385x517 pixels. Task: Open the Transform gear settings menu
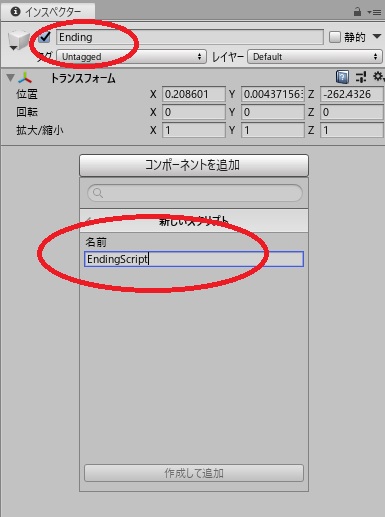378,77
